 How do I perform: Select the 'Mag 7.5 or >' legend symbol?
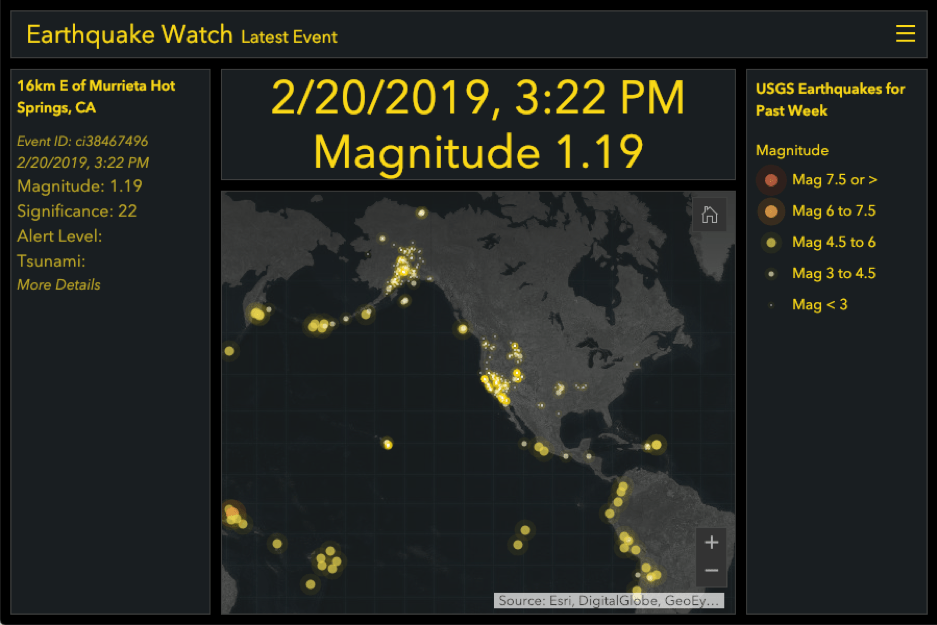point(770,180)
